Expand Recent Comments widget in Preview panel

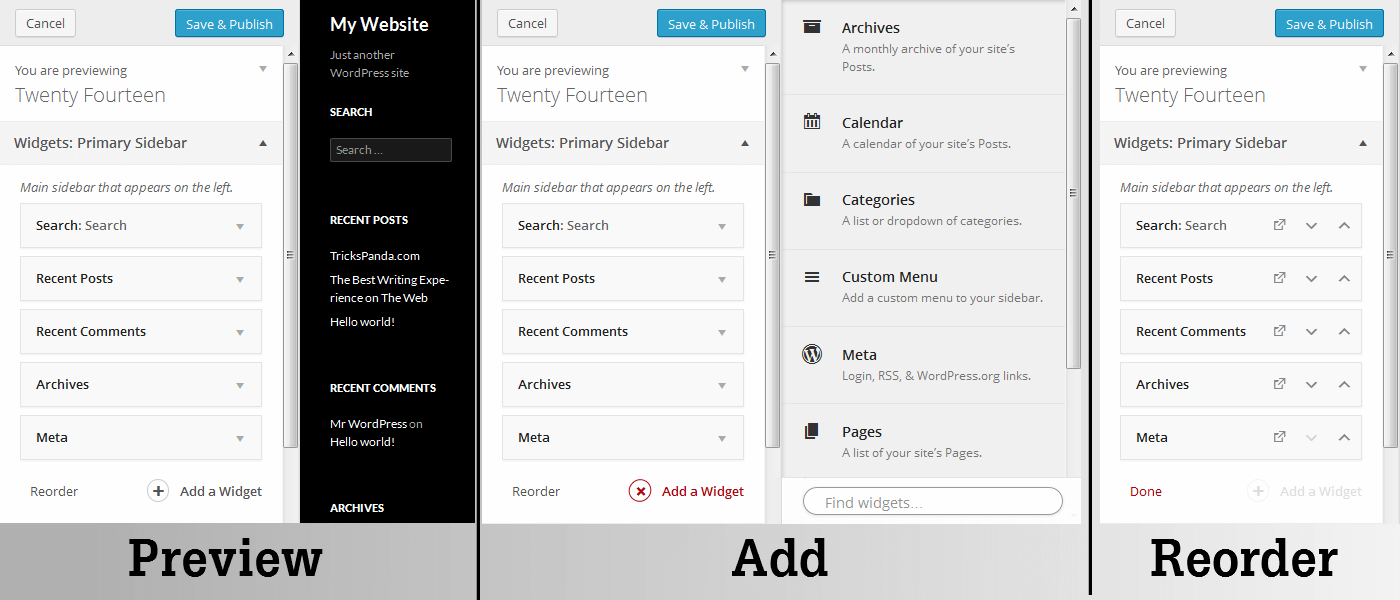240,332
